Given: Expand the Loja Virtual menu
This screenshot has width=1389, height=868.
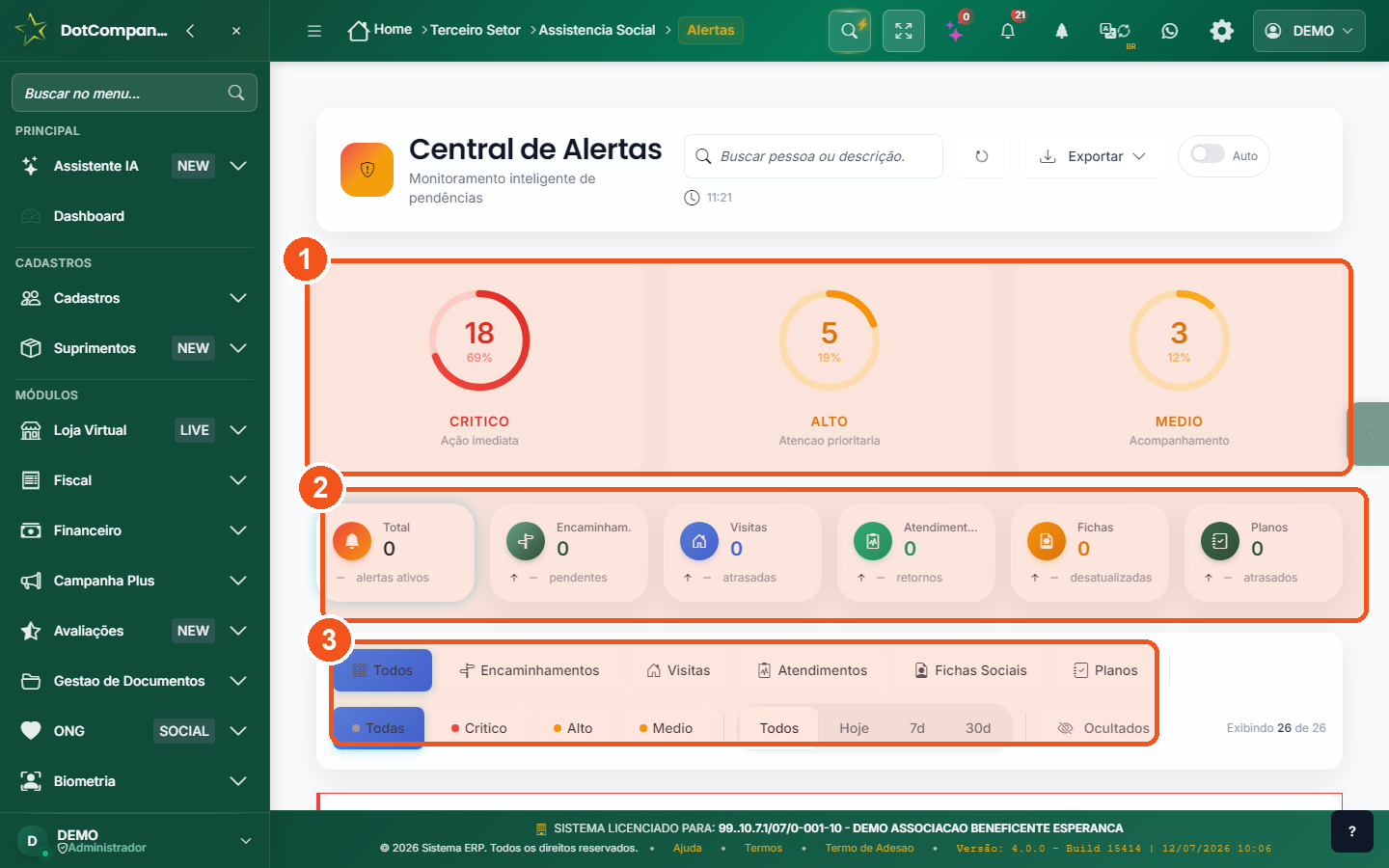Looking at the screenshot, I should tap(238, 430).
